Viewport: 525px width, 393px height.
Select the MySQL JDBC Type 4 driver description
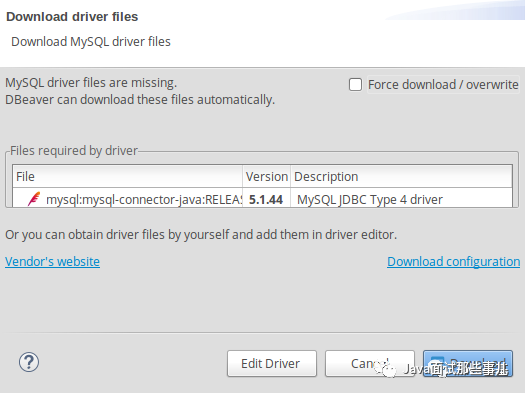(370, 200)
